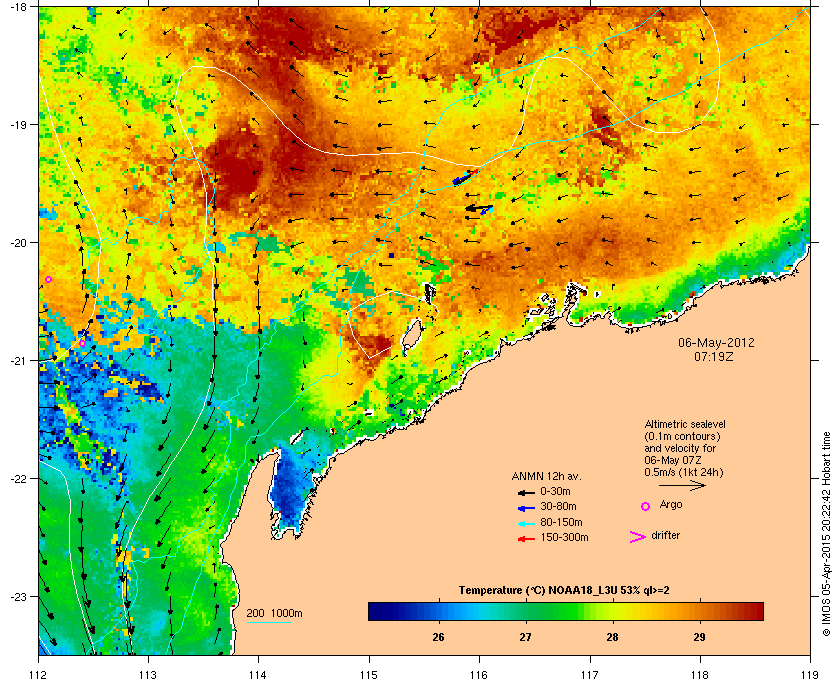Click the '-22' latitude axis label
This screenshot has height=680, width=840.
19,478
